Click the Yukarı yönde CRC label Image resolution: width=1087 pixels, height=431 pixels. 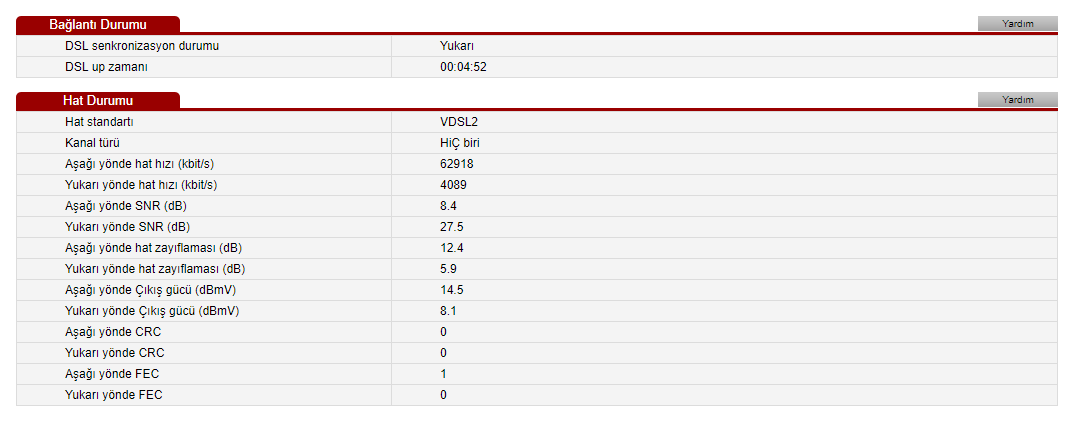tap(114, 353)
